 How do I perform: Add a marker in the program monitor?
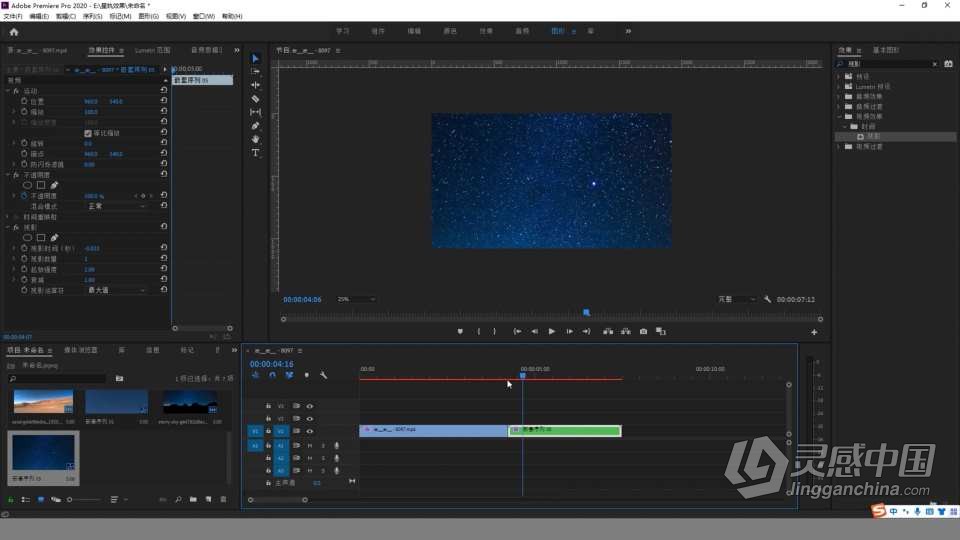[x=460, y=331]
